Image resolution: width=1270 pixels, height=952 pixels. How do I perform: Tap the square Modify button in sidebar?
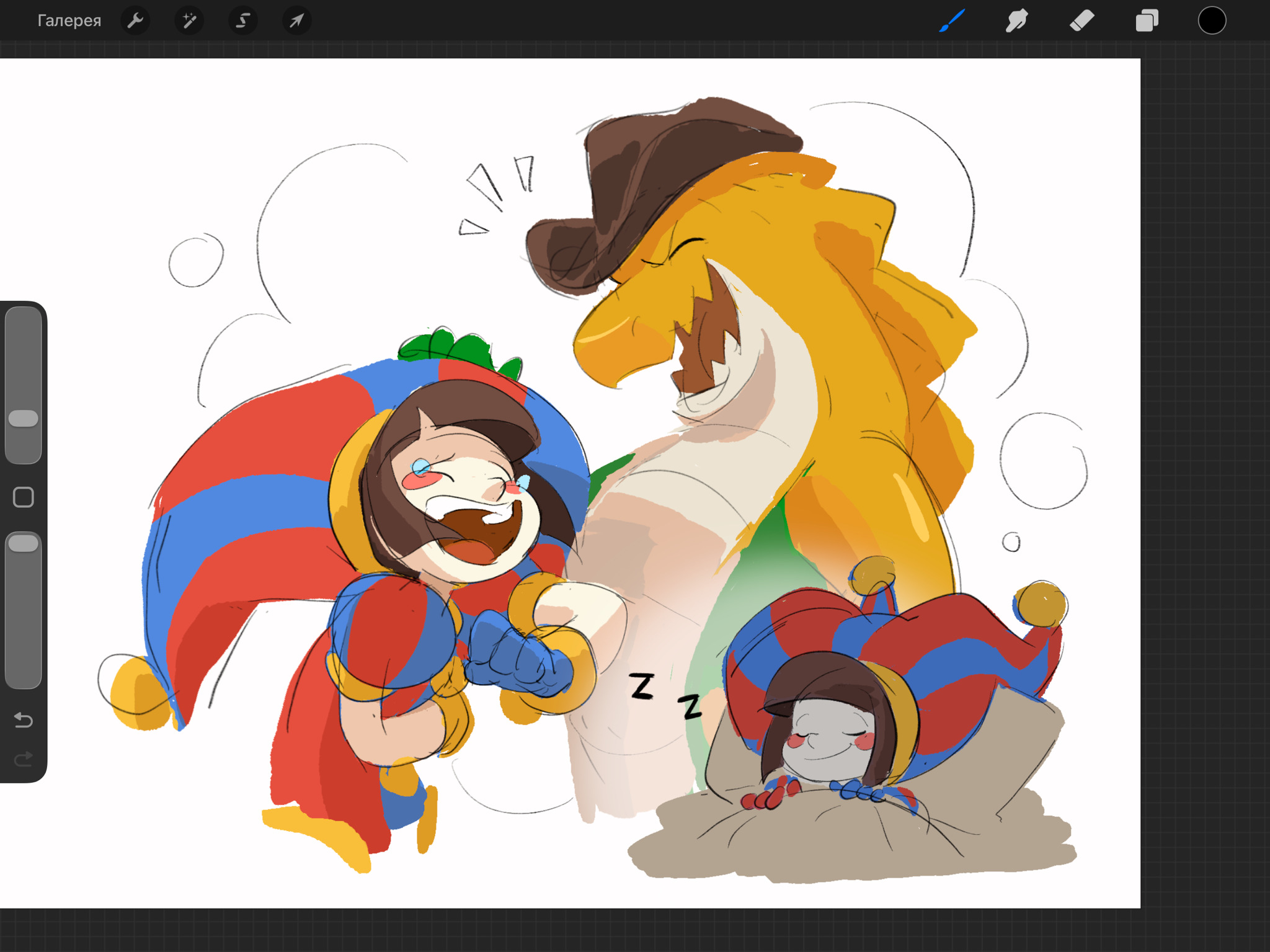(x=24, y=497)
